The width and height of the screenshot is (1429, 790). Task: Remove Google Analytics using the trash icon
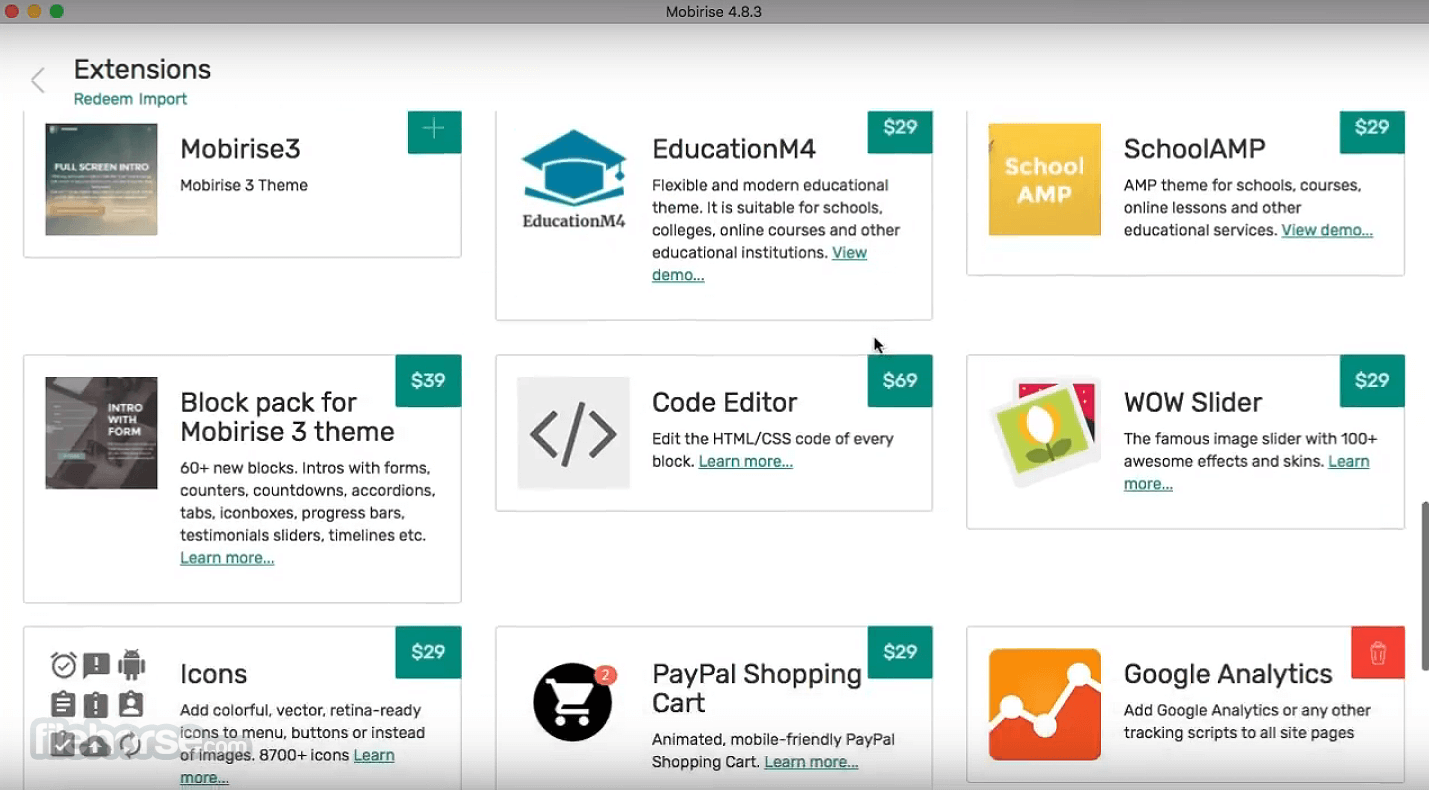point(1377,653)
